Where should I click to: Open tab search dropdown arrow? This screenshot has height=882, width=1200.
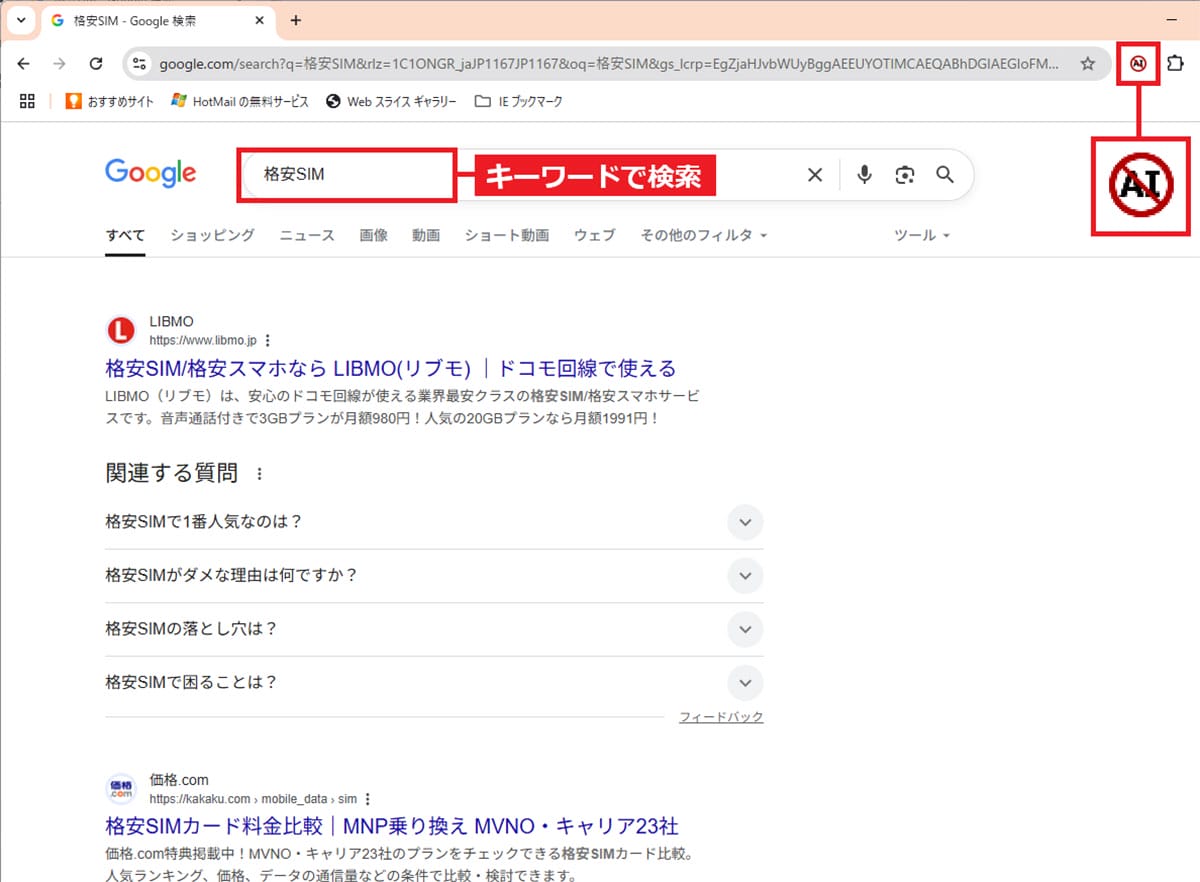pyautogui.click(x=21, y=20)
